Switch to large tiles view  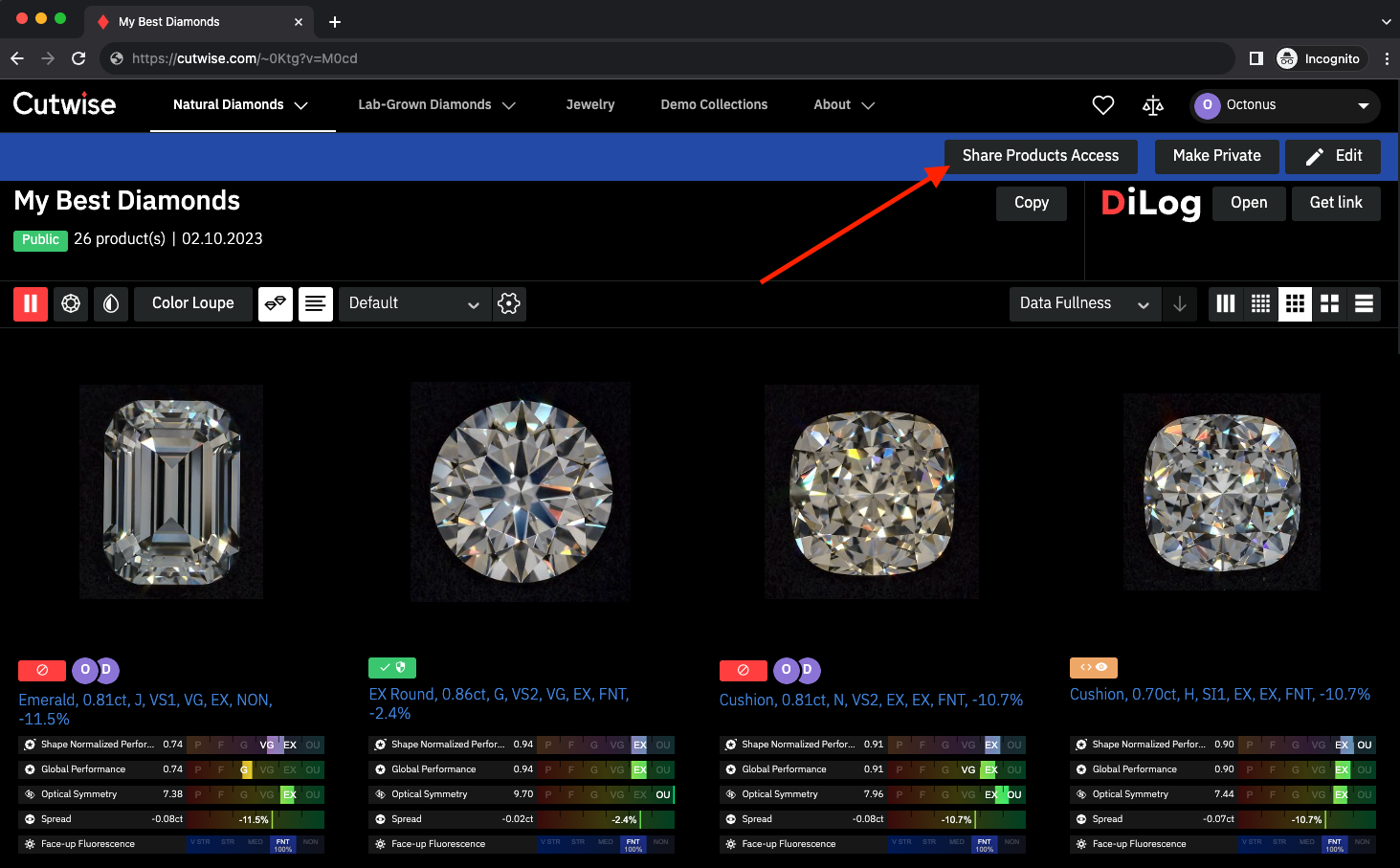pyautogui.click(x=1329, y=303)
